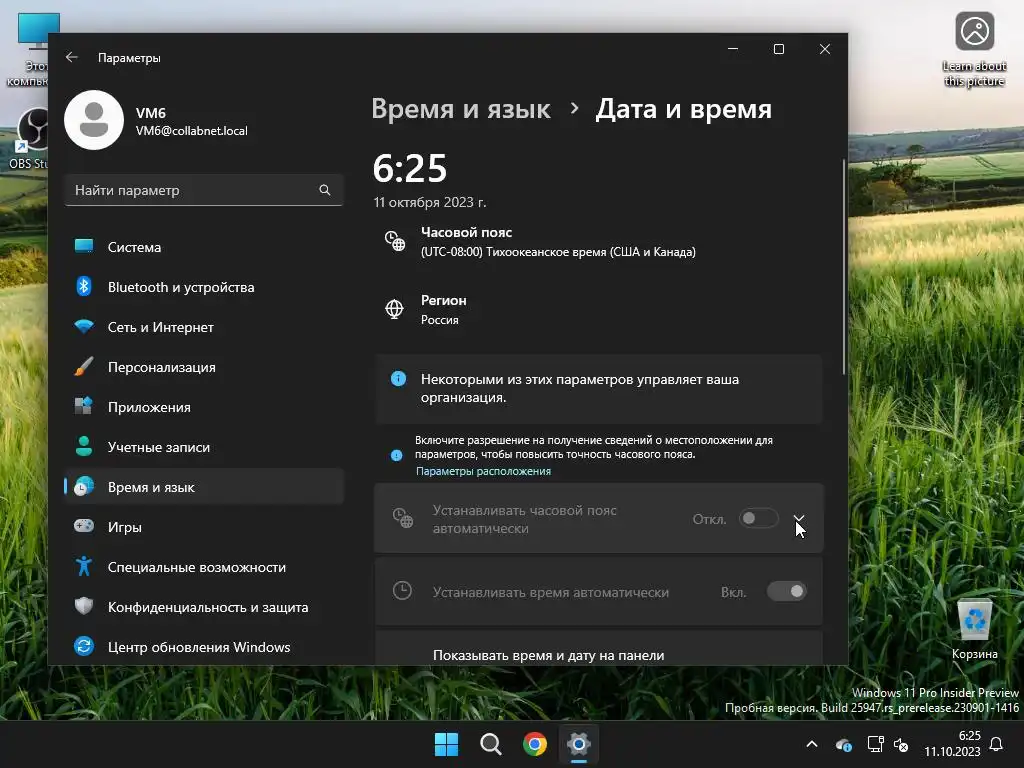Click the OneDrive cloud tray icon
Image resolution: width=1024 pixels, height=768 pixels.
(x=844, y=744)
